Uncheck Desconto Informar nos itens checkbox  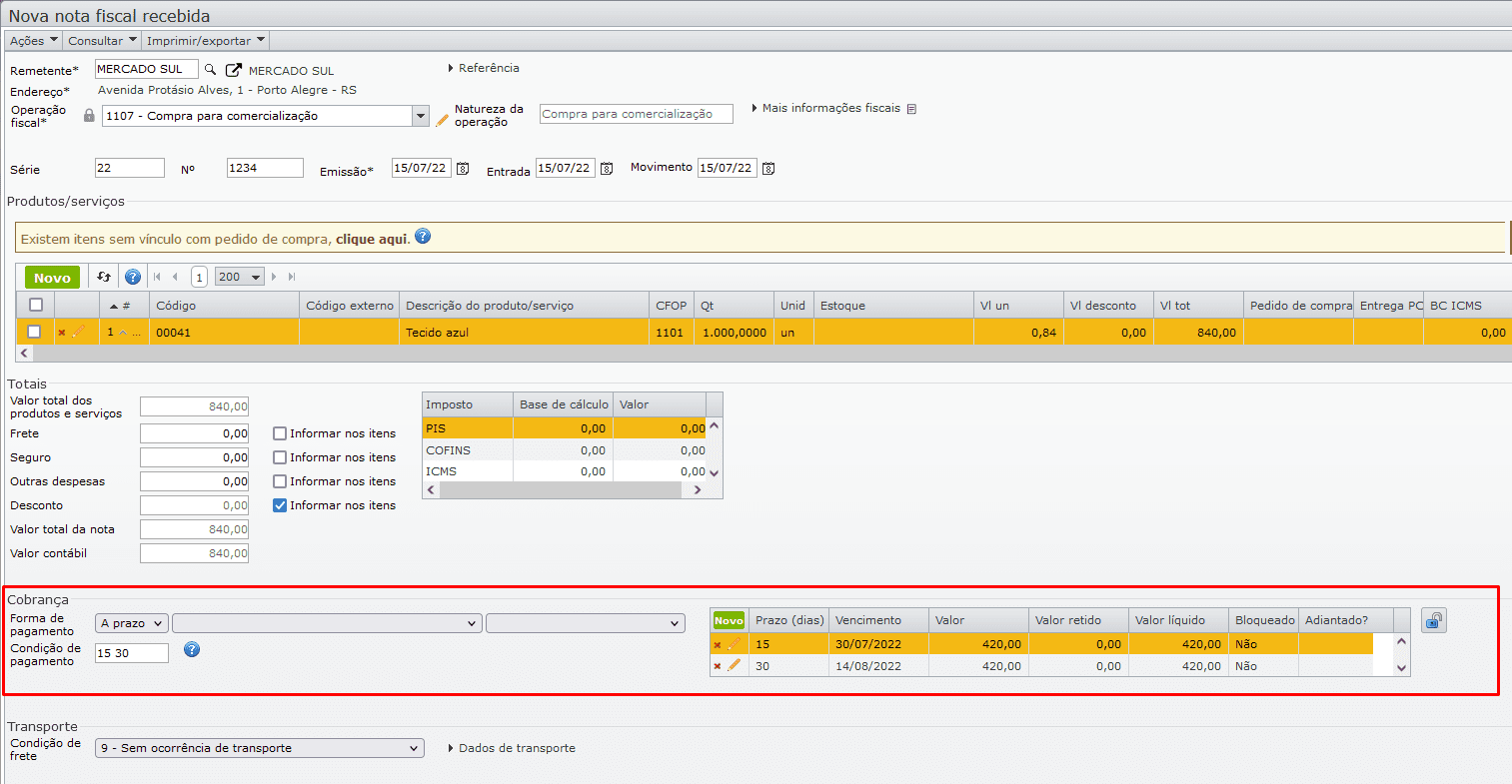tap(280, 505)
